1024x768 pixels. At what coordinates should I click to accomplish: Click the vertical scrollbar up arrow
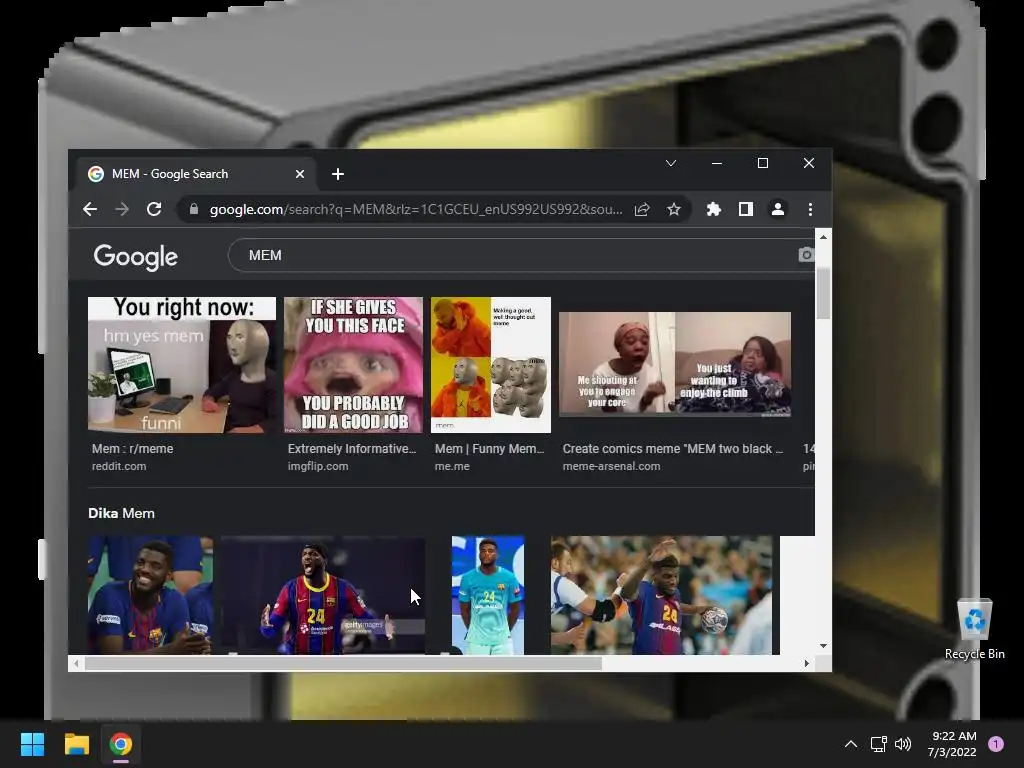tap(824, 236)
